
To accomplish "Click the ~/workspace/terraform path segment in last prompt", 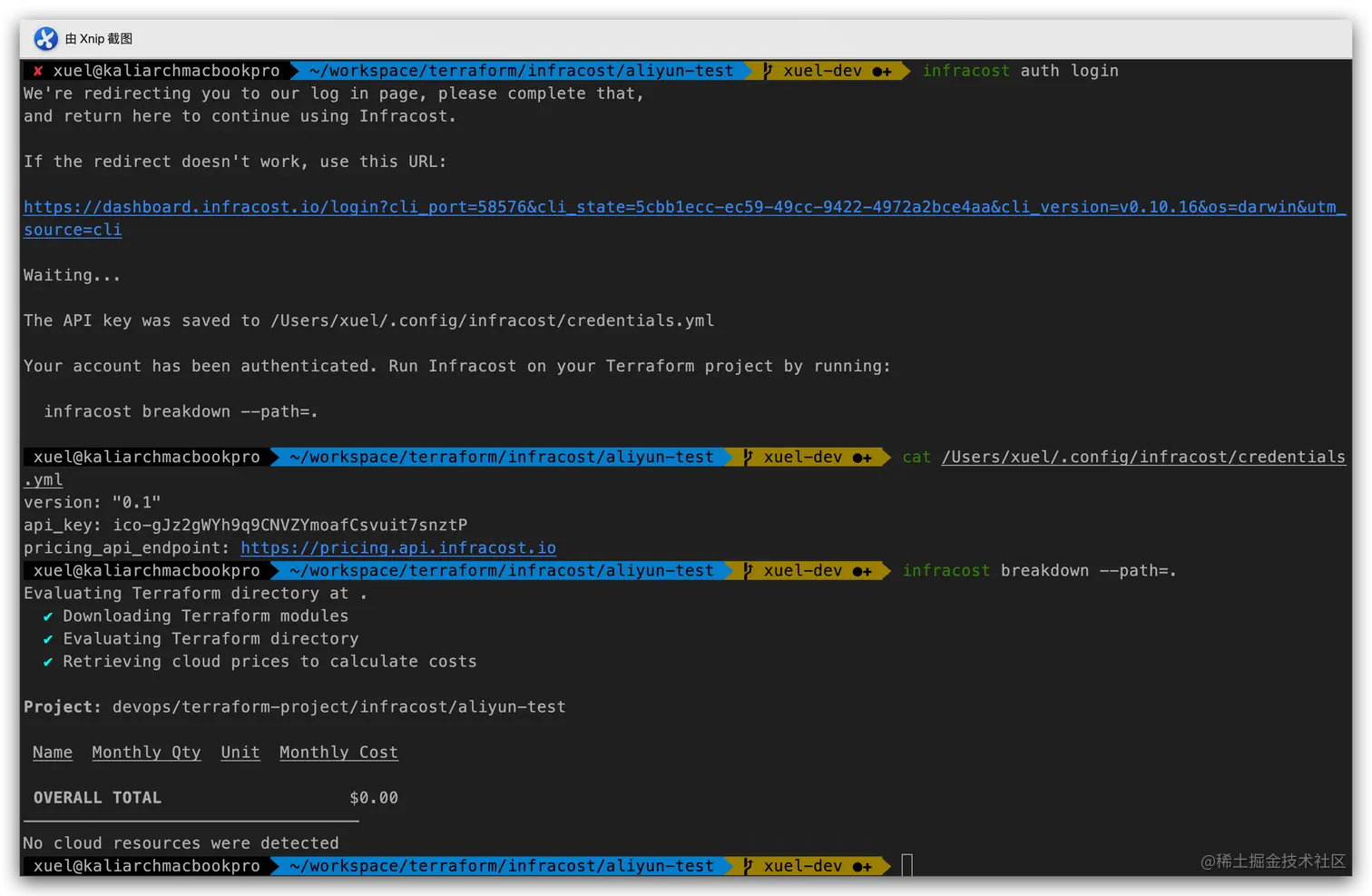I will 502,866.
